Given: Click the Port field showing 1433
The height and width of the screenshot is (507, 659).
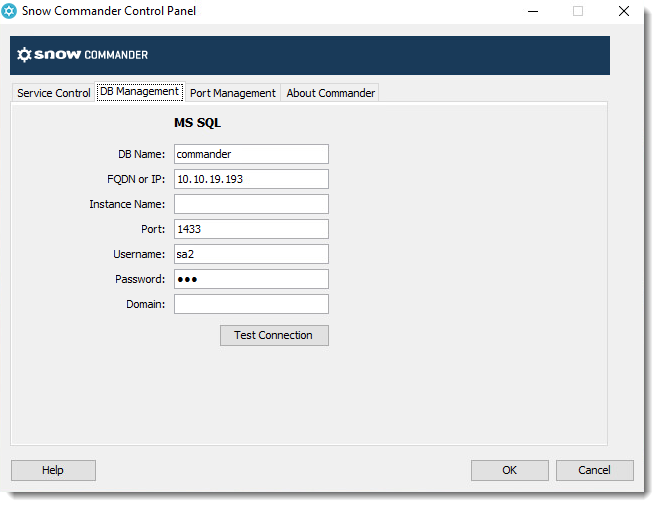Looking at the screenshot, I should pos(251,229).
